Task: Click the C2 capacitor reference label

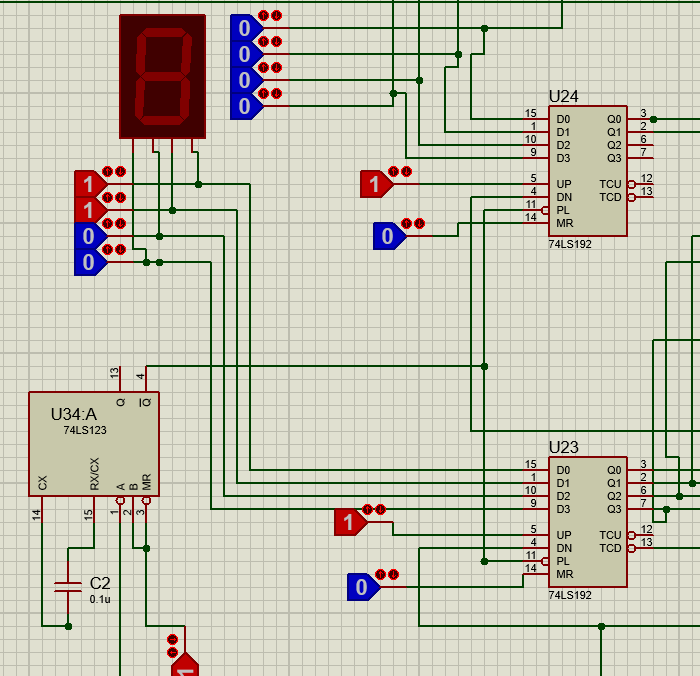Action: [x=100, y=583]
